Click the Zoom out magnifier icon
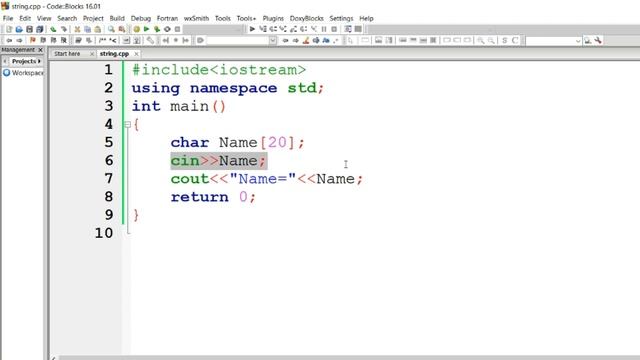This screenshot has height=360, width=640. (x=491, y=40)
